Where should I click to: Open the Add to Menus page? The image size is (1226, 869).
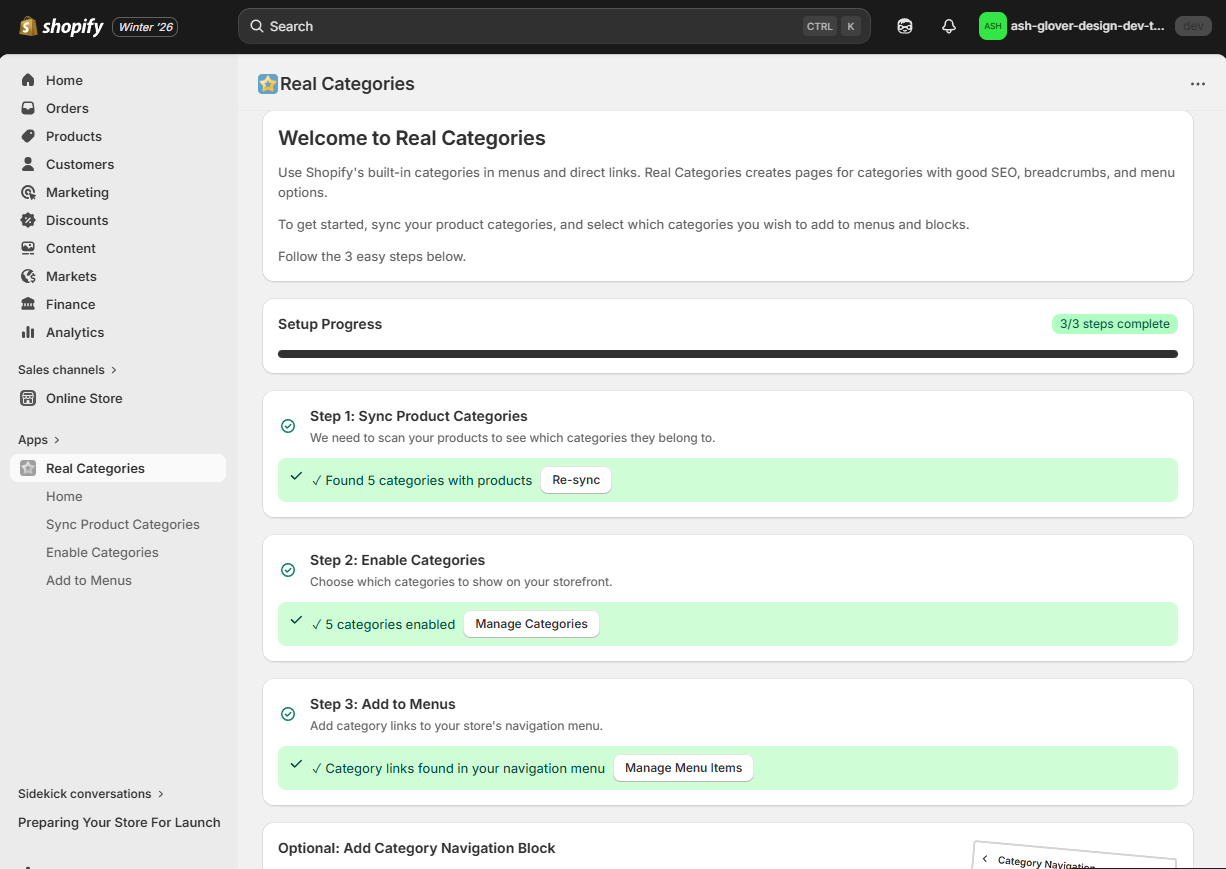pos(89,580)
